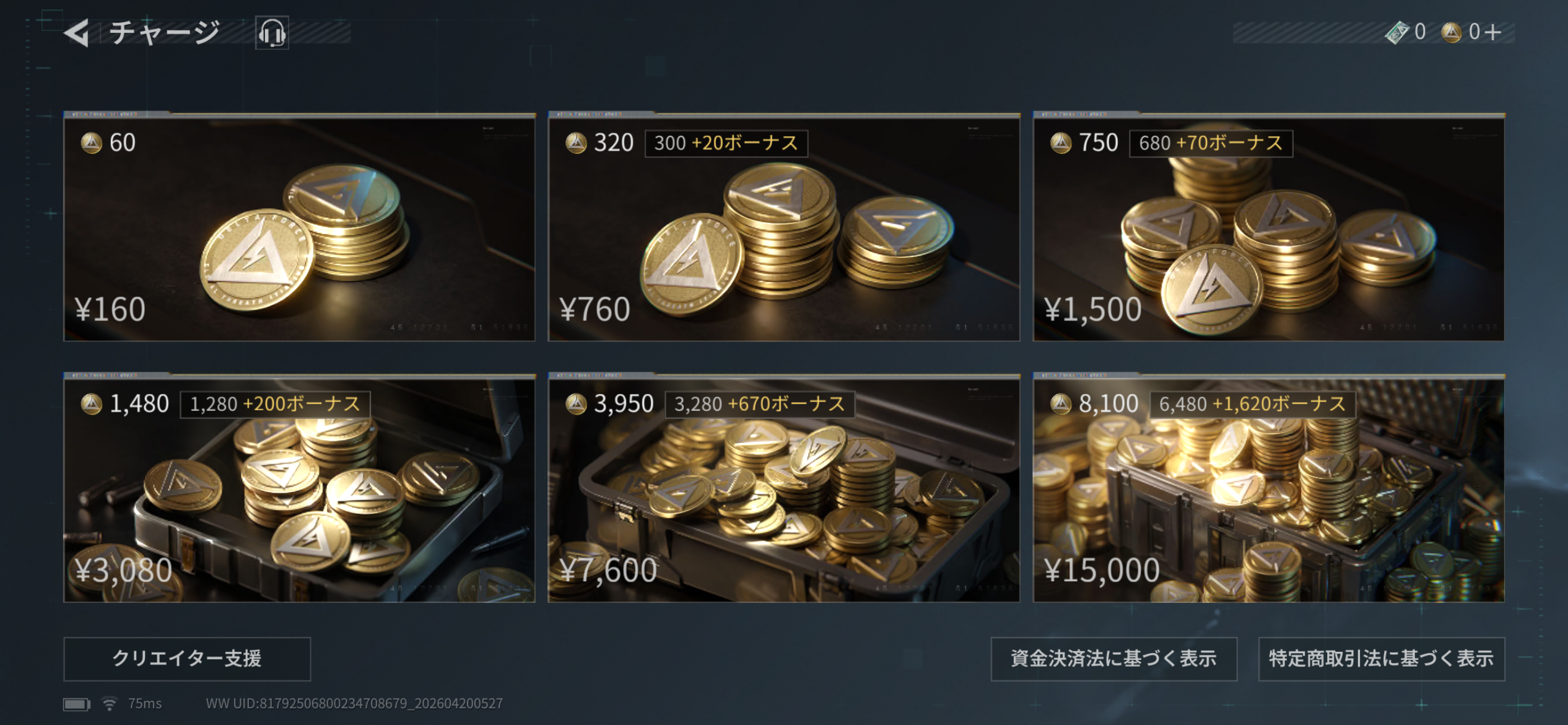Open クリエイター支援 creator support
Viewport: 1568px width, 725px height.
[x=187, y=659]
